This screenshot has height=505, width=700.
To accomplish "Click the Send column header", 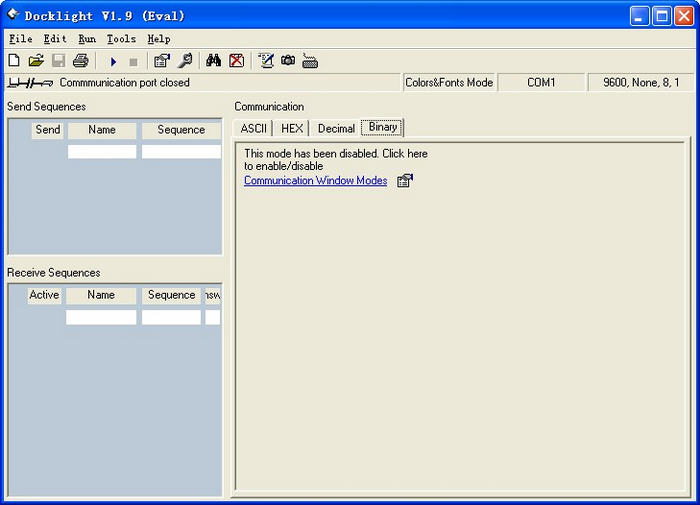I will click(48, 129).
